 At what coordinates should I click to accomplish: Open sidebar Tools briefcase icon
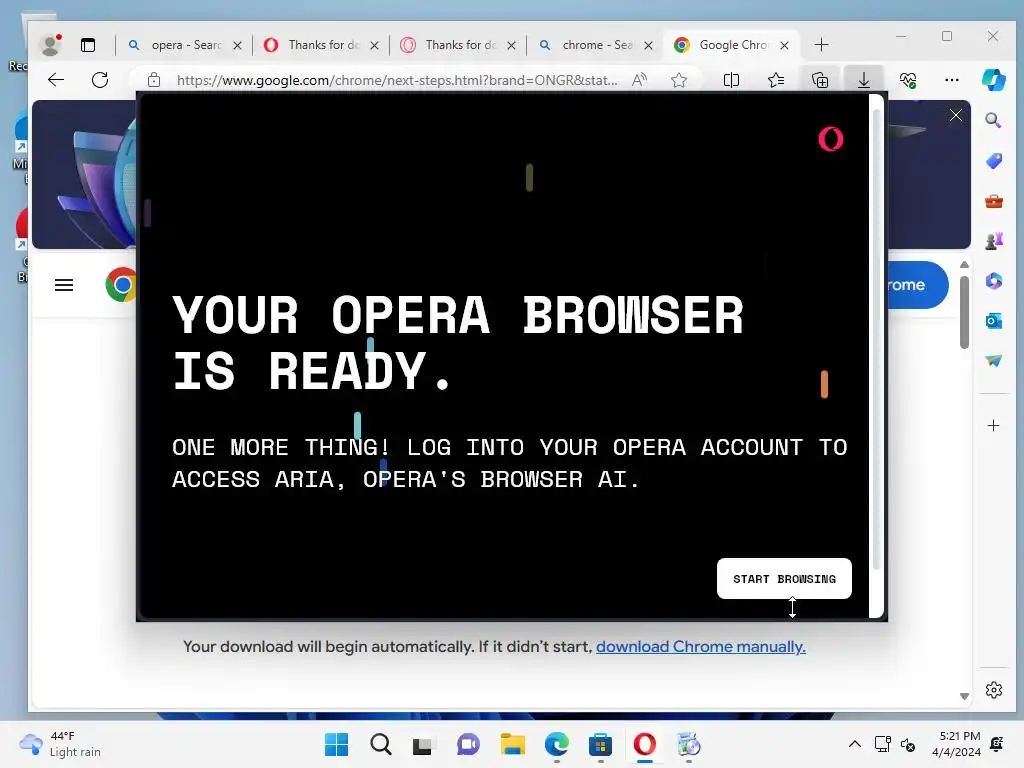(x=993, y=201)
